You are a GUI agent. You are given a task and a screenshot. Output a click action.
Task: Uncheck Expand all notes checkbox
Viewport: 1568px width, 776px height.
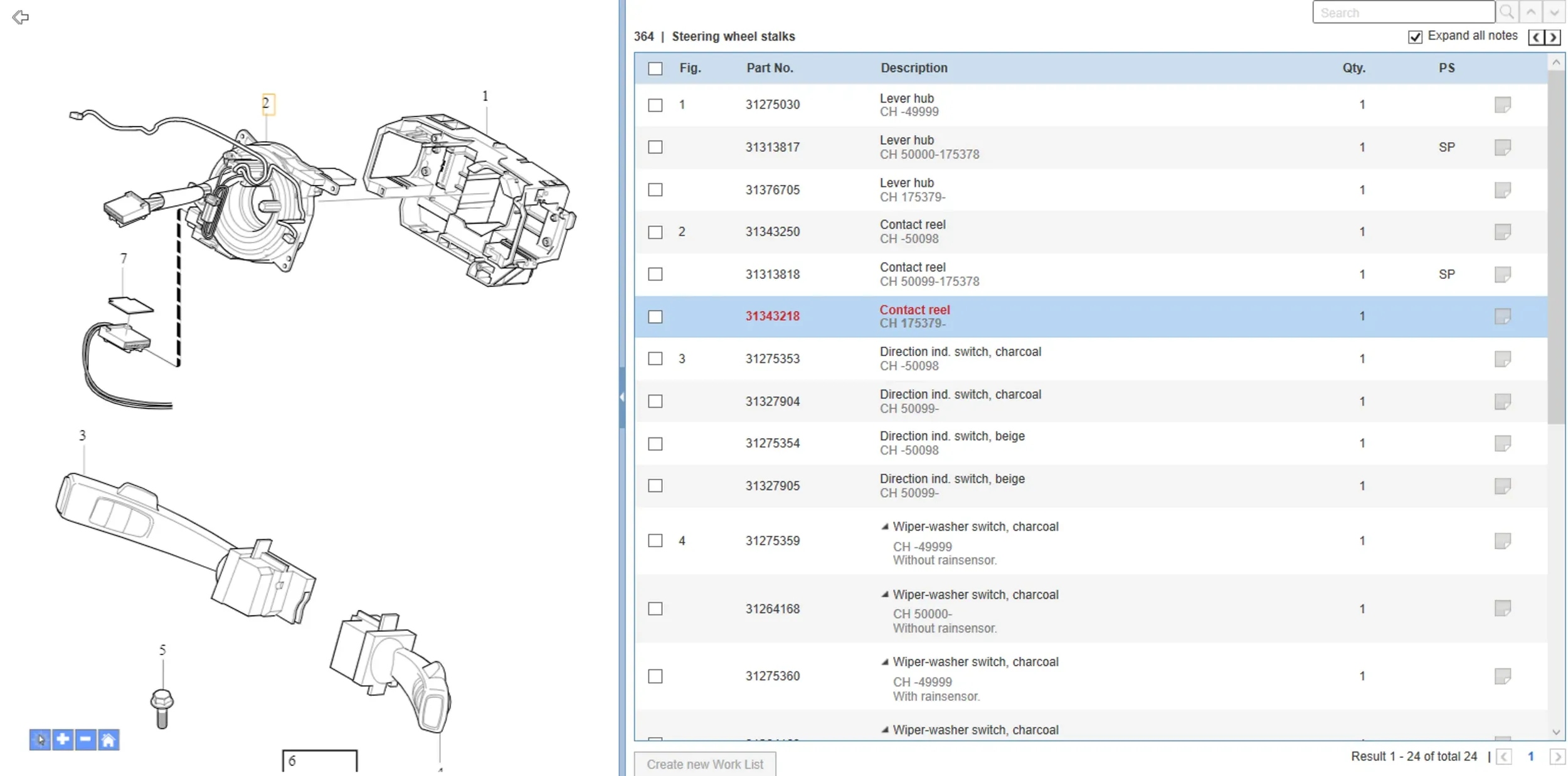coord(1415,37)
